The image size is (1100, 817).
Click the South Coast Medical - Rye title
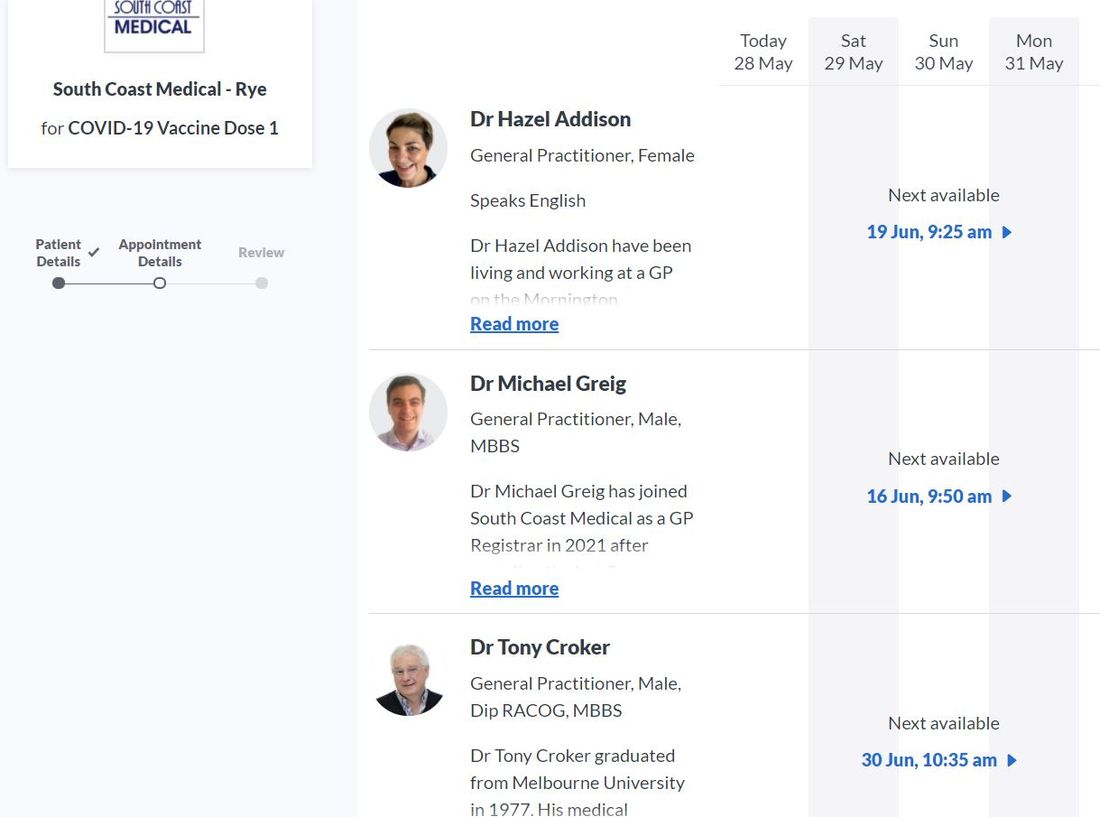click(160, 89)
